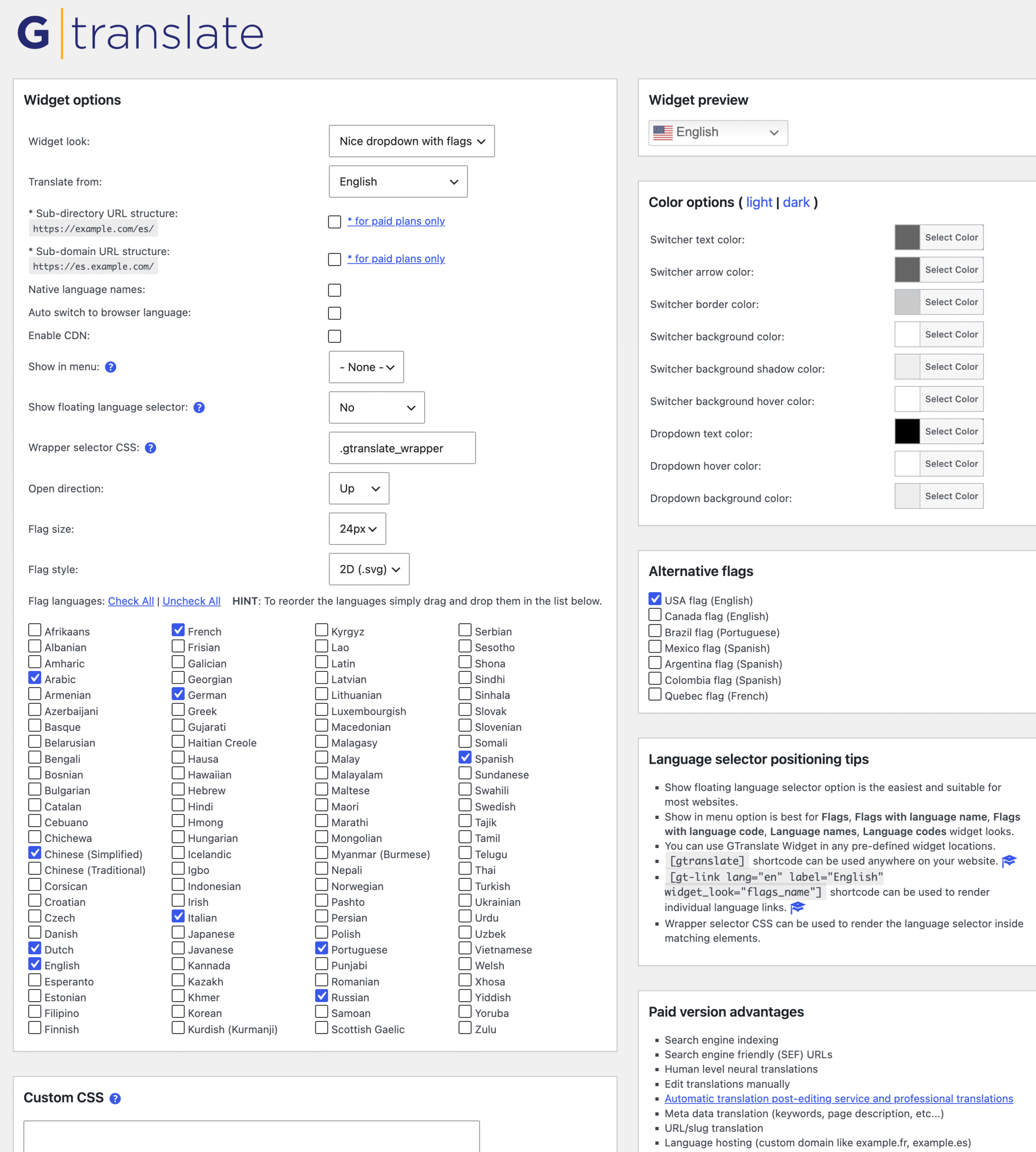This screenshot has width=1036, height=1152.
Task: Open the Widget look dropdown
Action: [412, 141]
